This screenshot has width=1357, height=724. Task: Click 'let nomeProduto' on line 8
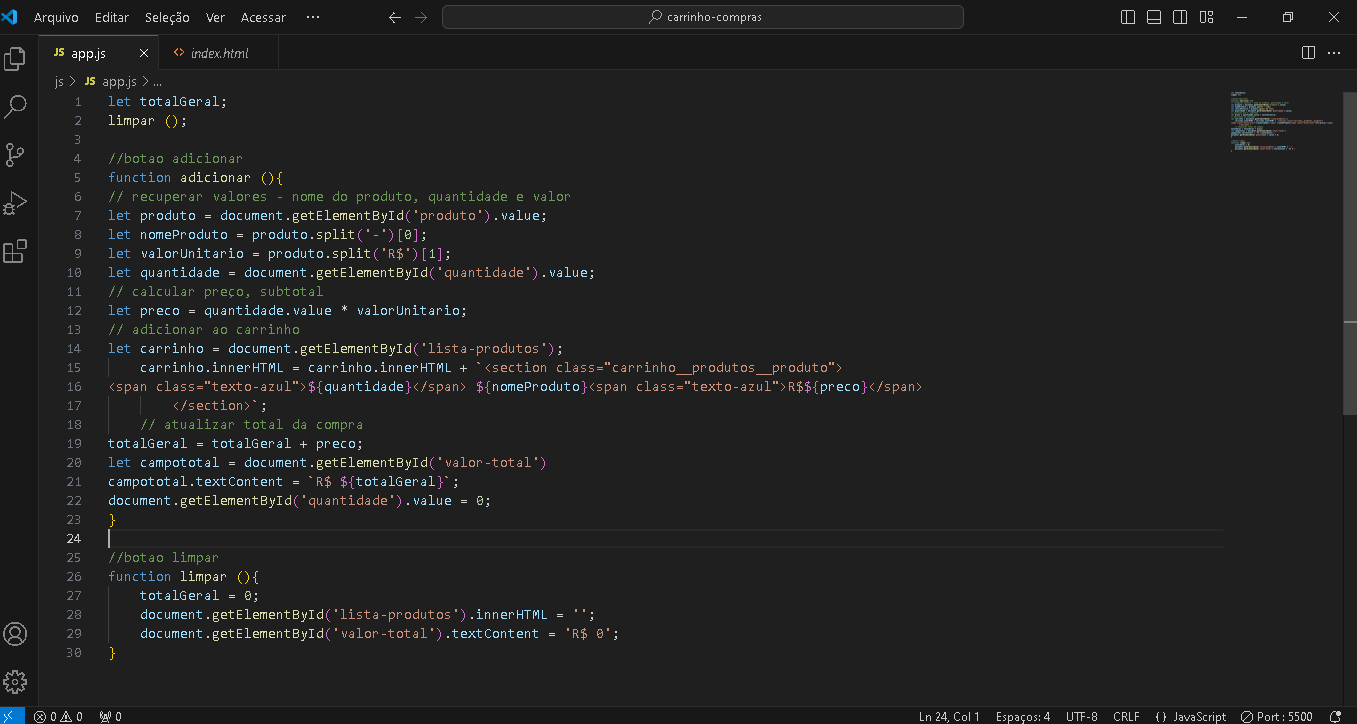tap(168, 234)
